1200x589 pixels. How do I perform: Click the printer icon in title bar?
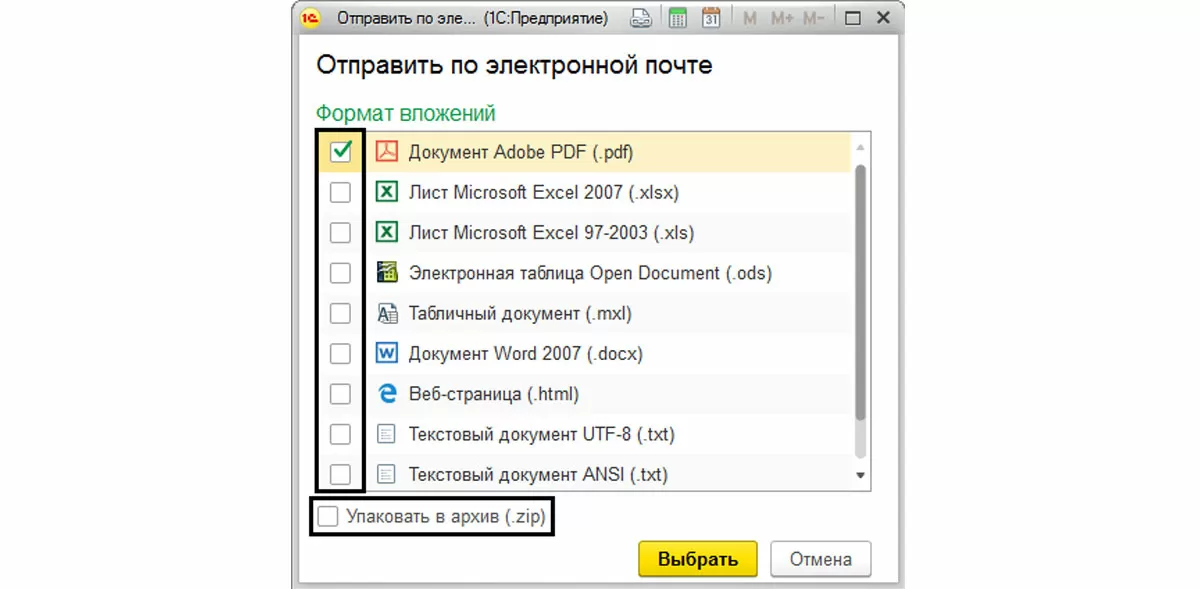(x=644, y=18)
